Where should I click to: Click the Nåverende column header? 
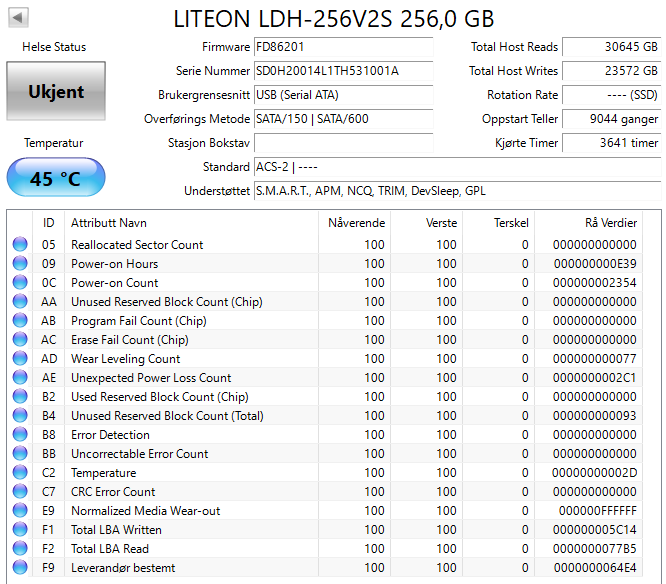pyautogui.click(x=354, y=223)
